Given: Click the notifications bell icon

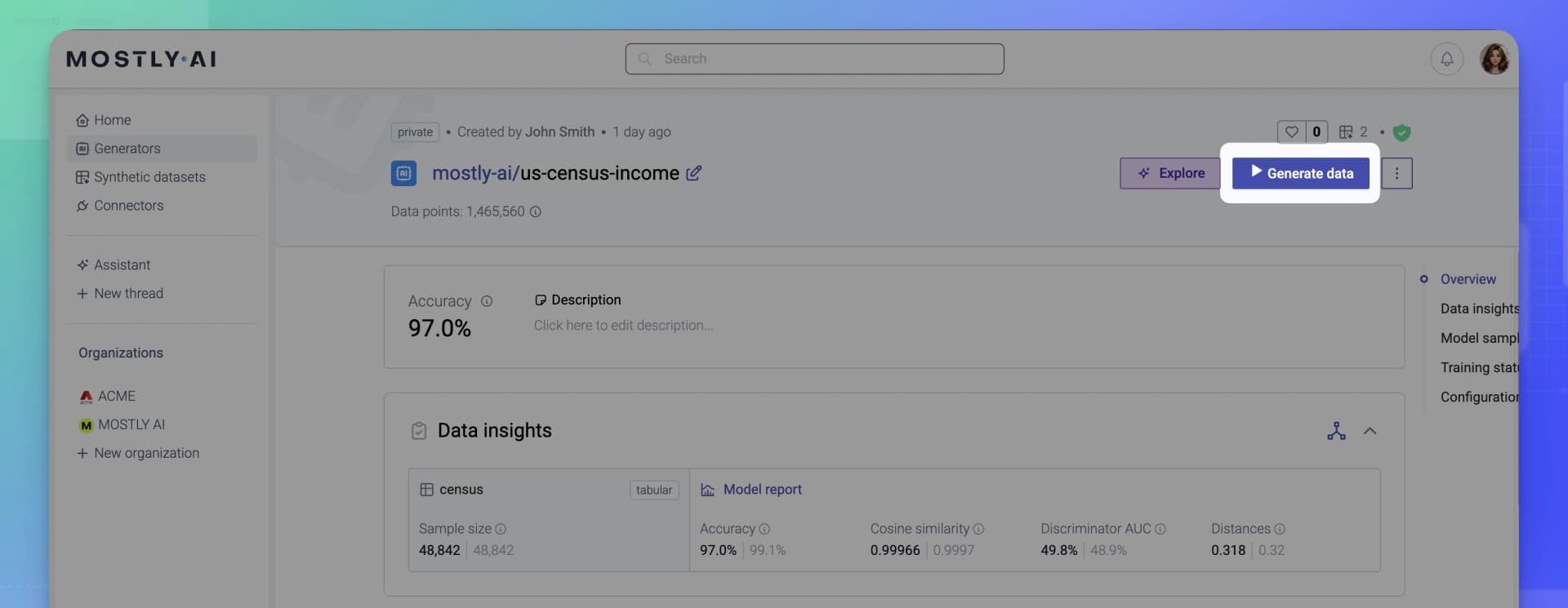Looking at the screenshot, I should (1446, 59).
